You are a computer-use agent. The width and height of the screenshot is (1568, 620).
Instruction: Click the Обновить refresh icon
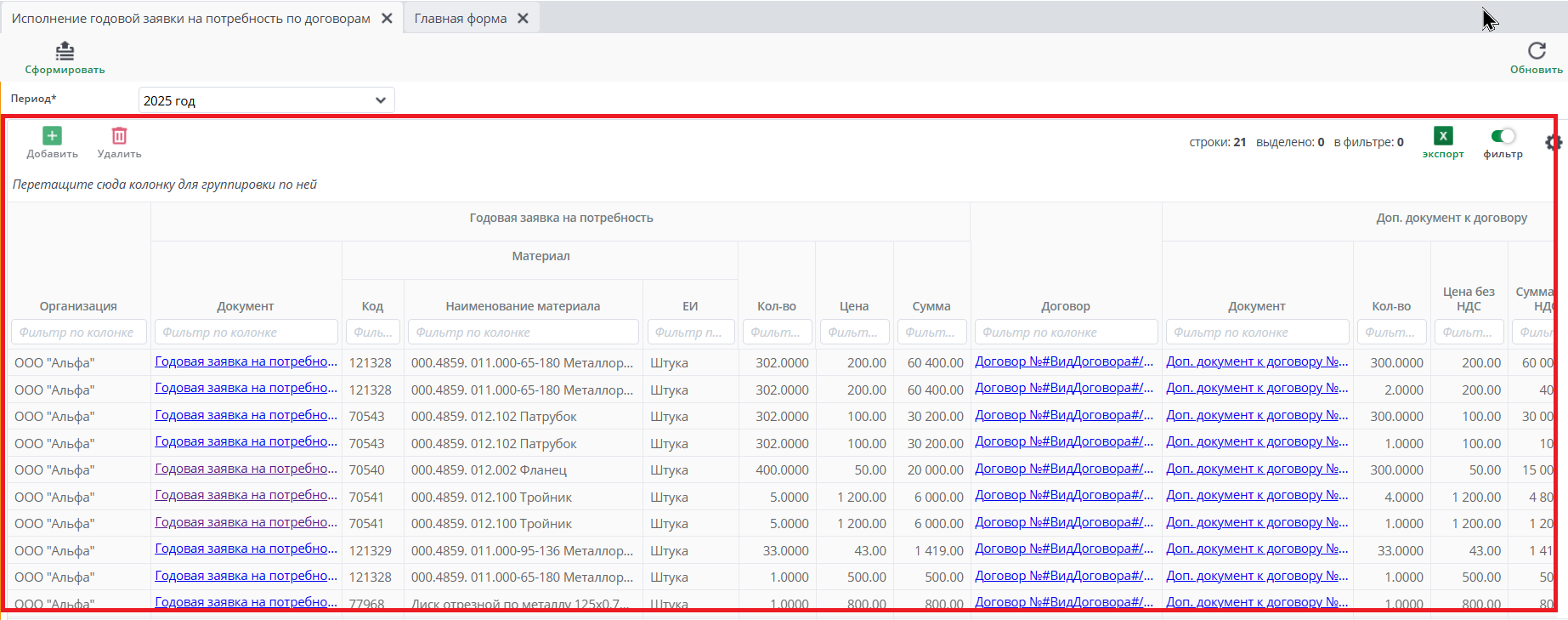1536,51
